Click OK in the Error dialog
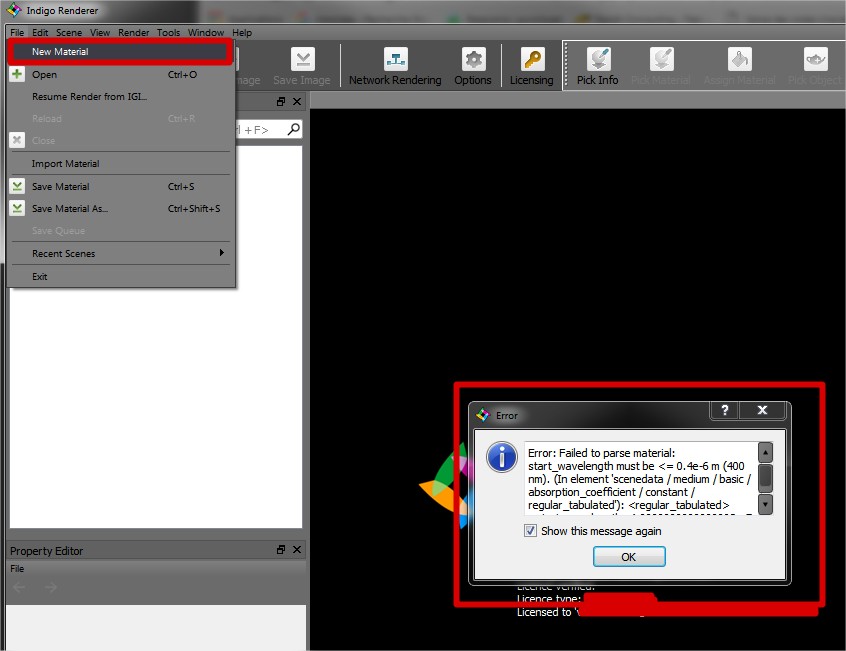846x651 pixels. pyautogui.click(x=629, y=557)
